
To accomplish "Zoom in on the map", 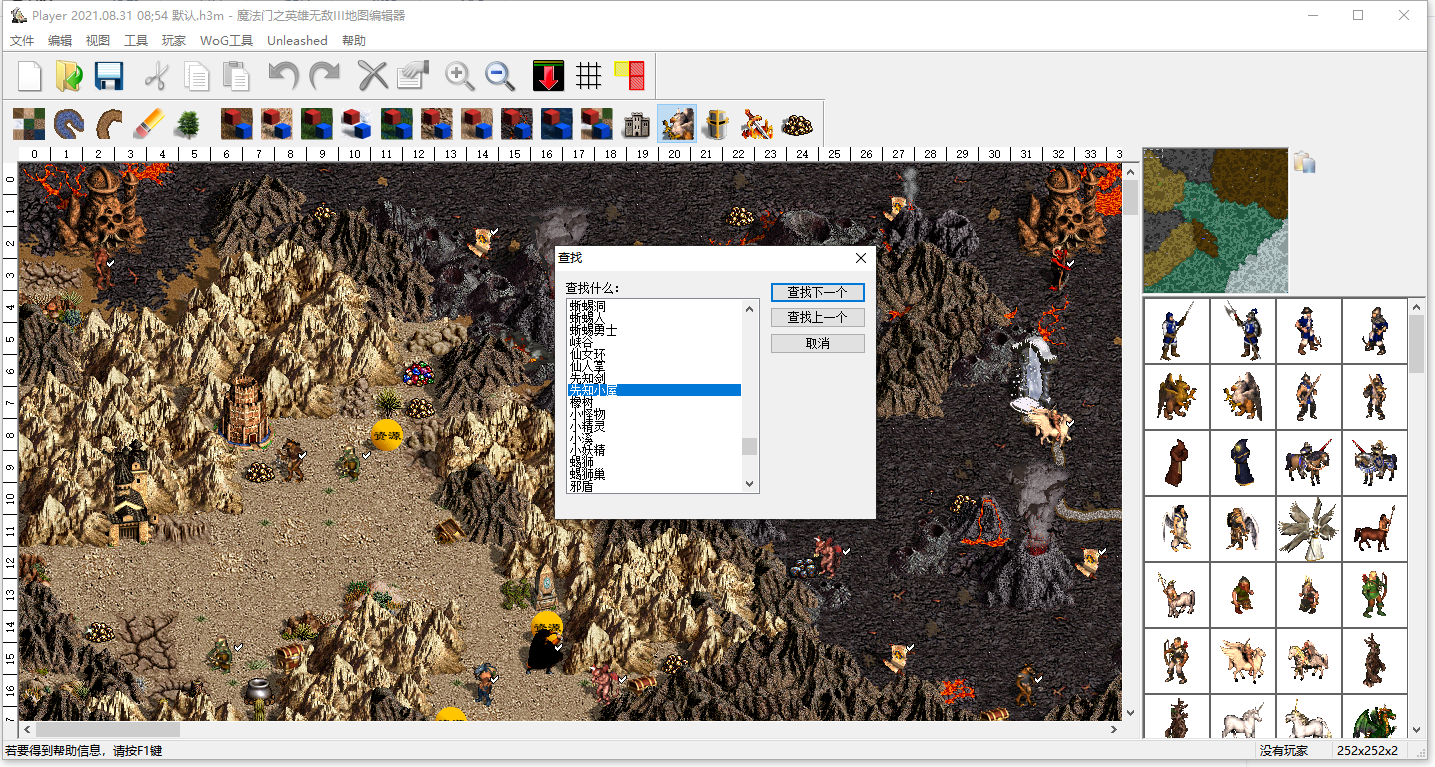I will pos(460,76).
